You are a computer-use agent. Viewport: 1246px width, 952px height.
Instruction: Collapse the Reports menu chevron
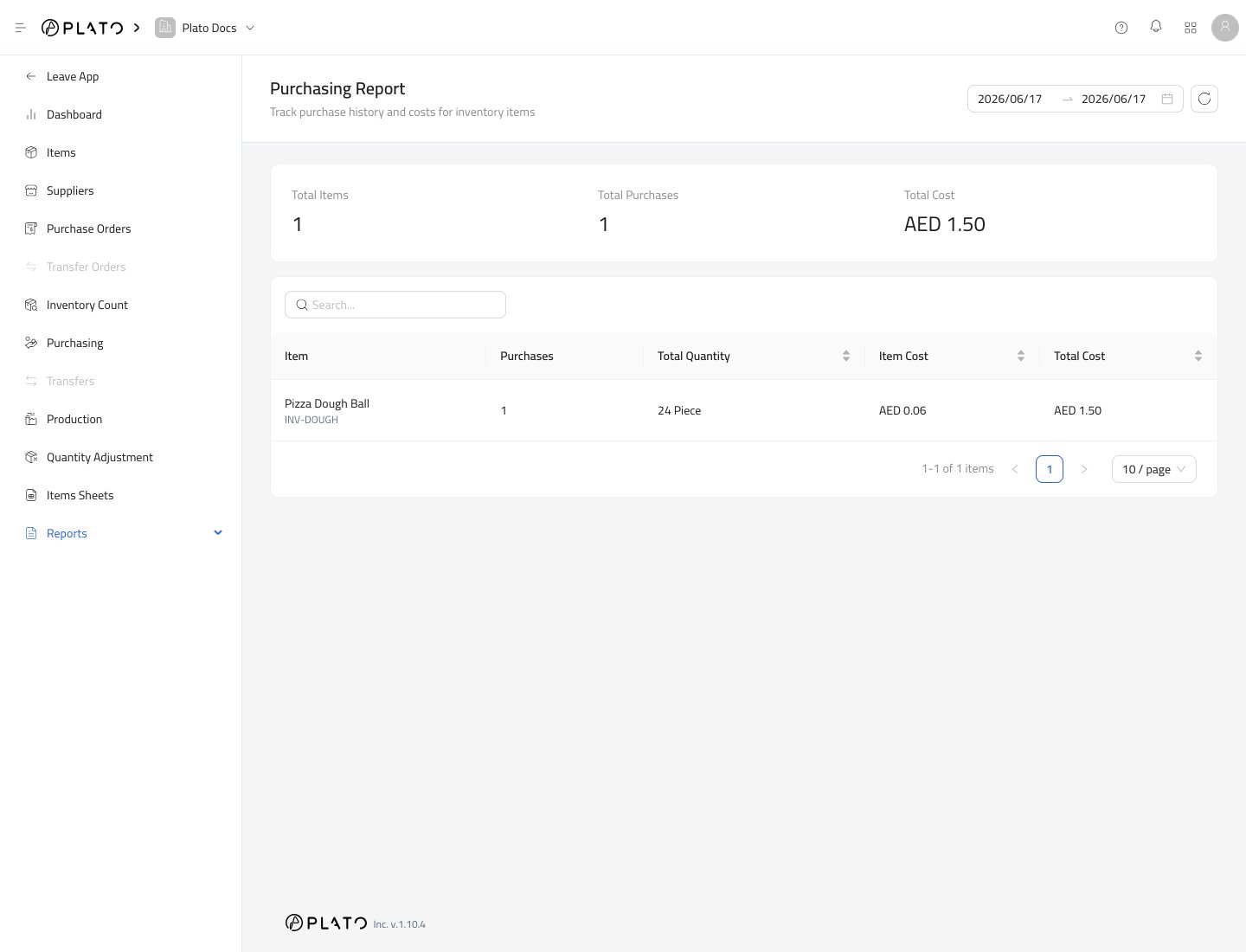click(x=218, y=533)
